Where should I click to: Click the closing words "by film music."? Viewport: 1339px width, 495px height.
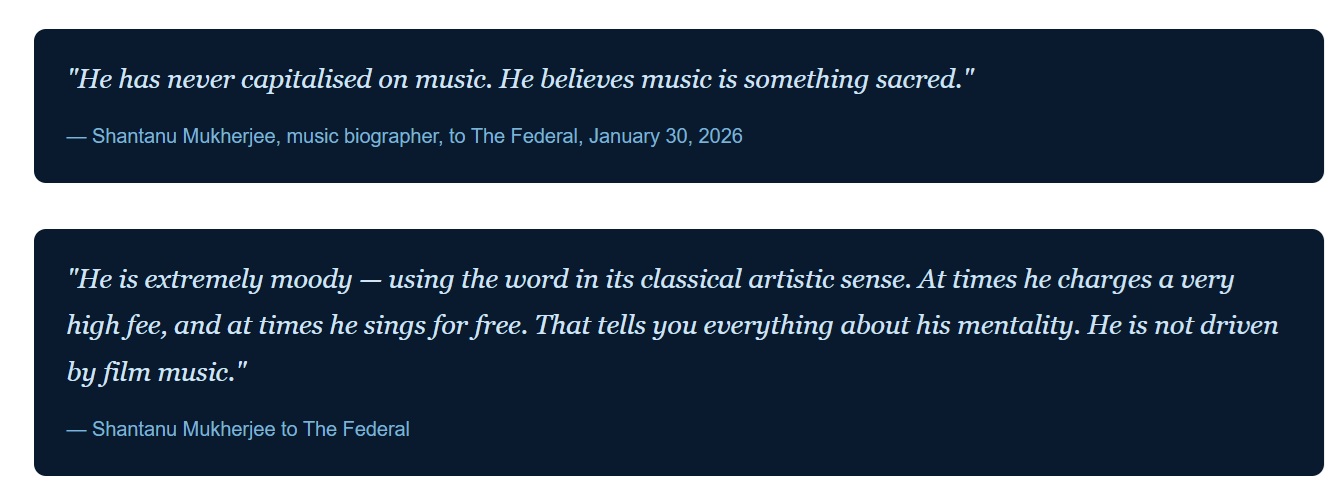point(156,373)
